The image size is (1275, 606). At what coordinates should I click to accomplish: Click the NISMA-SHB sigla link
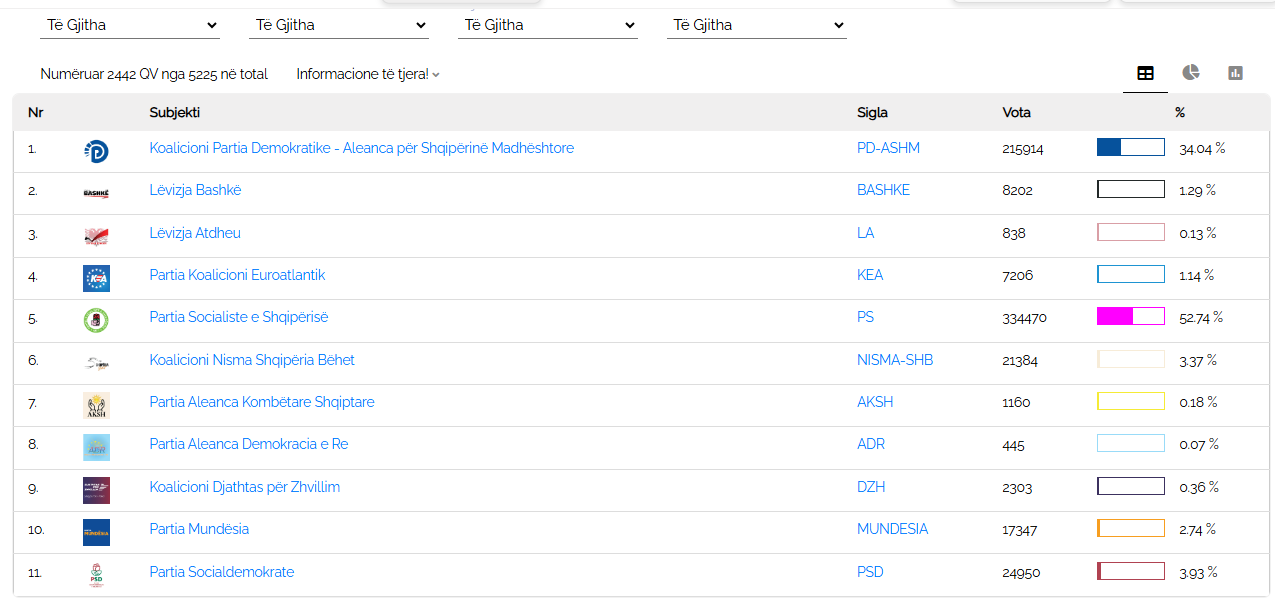895,360
